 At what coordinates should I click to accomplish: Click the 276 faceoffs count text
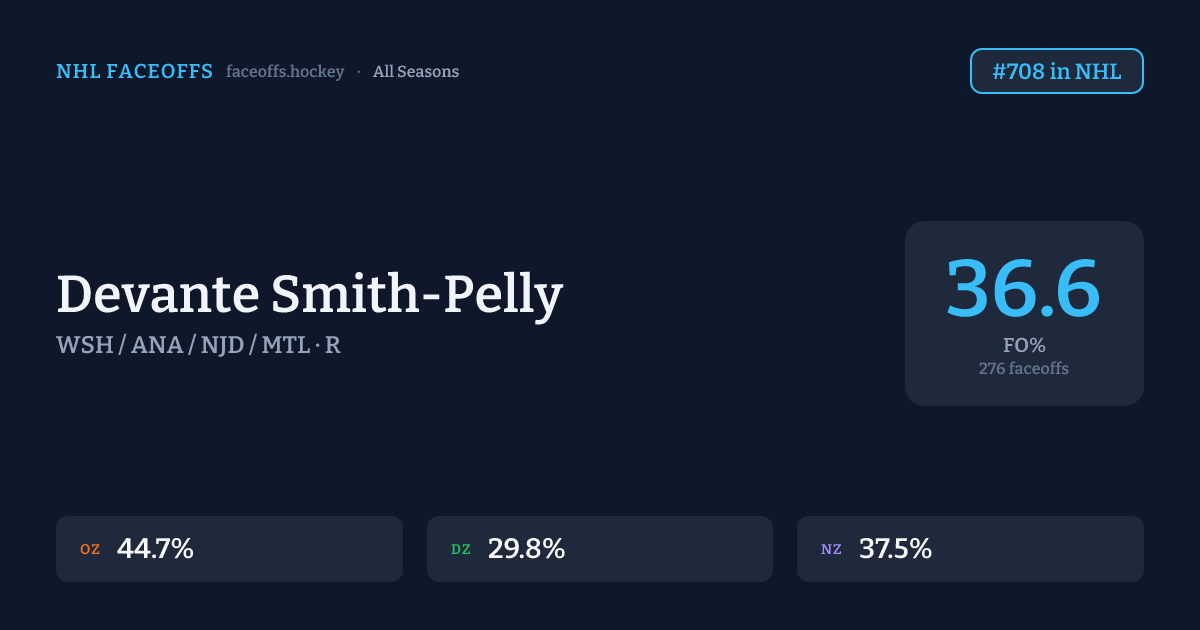point(1024,369)
